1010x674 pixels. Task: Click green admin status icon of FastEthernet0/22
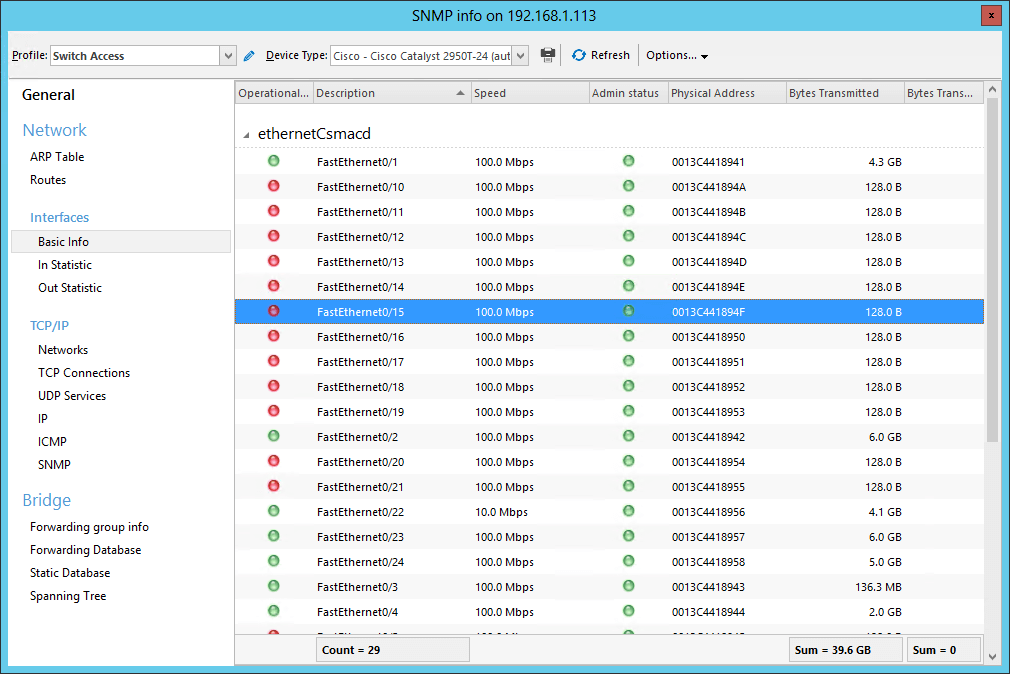(629, 511)
